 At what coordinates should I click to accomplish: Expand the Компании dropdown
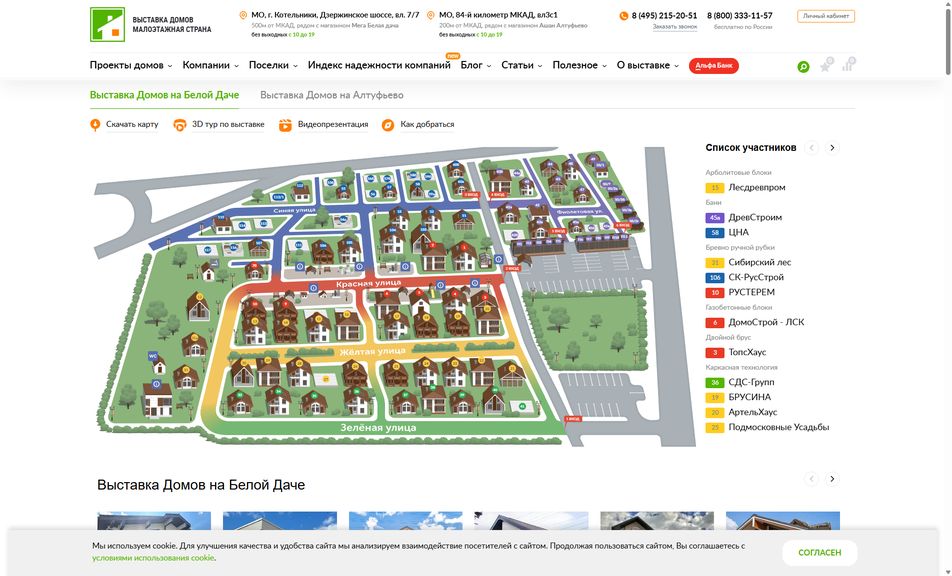coord(210,65)
